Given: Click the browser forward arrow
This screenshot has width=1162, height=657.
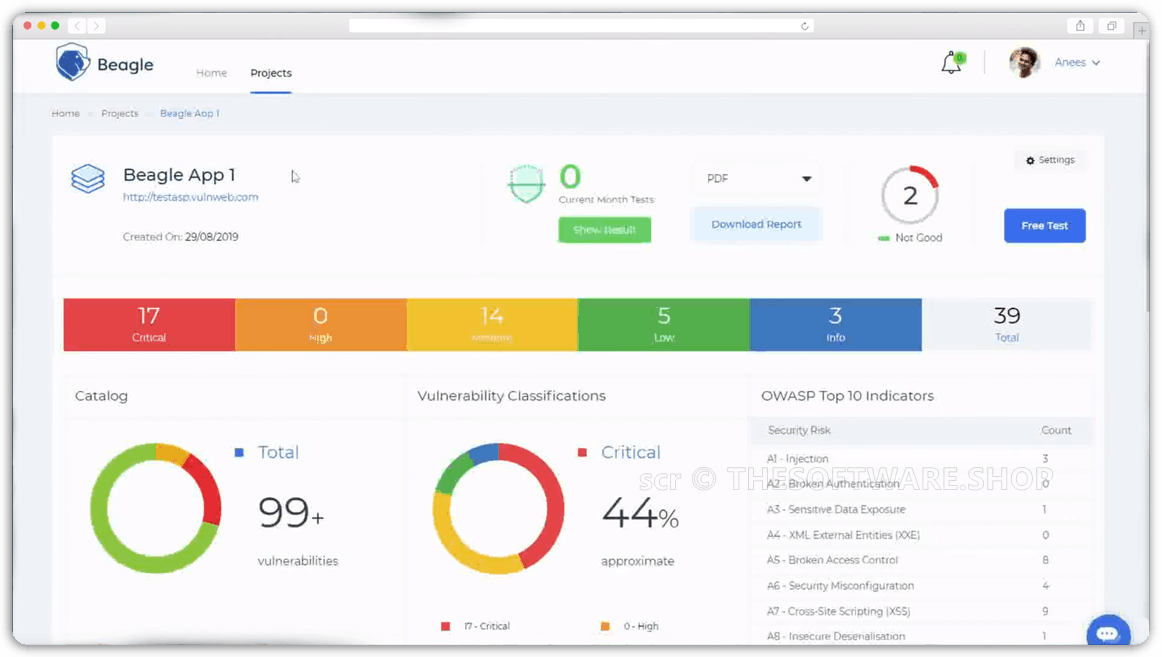Looking at the screenshot, I should click(96, 26).
